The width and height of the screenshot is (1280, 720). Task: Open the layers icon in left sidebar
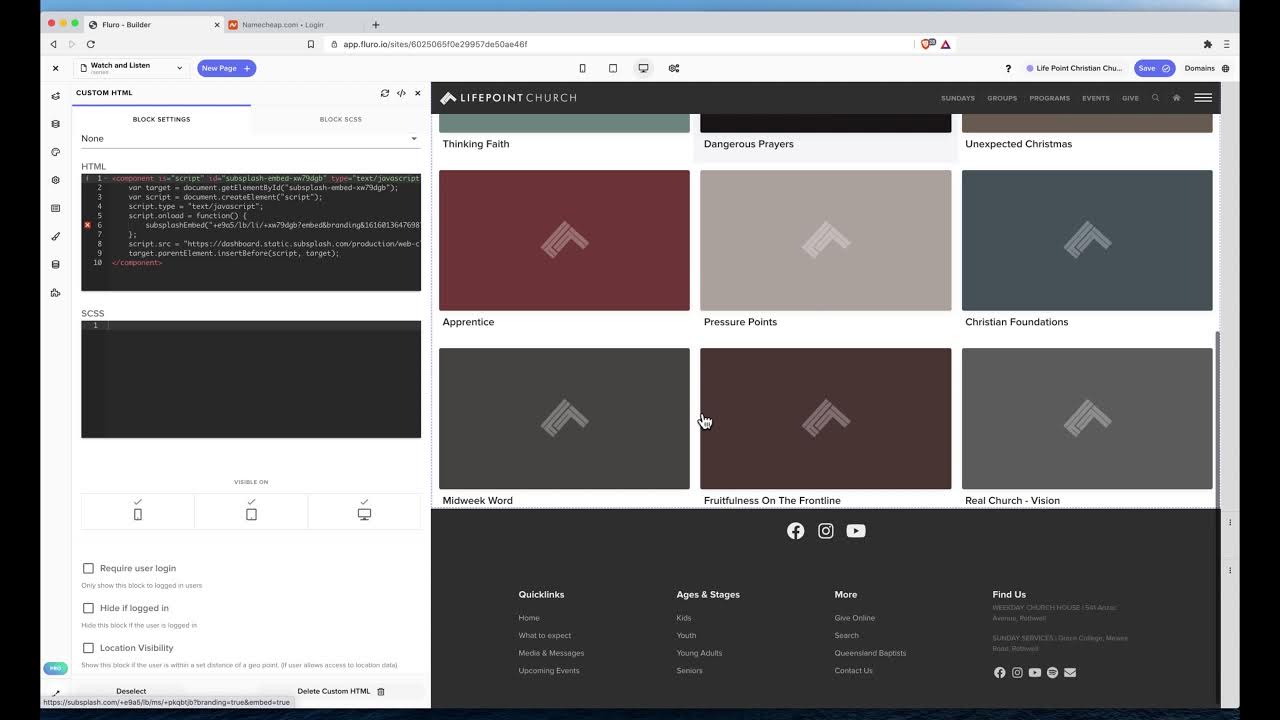56,96
